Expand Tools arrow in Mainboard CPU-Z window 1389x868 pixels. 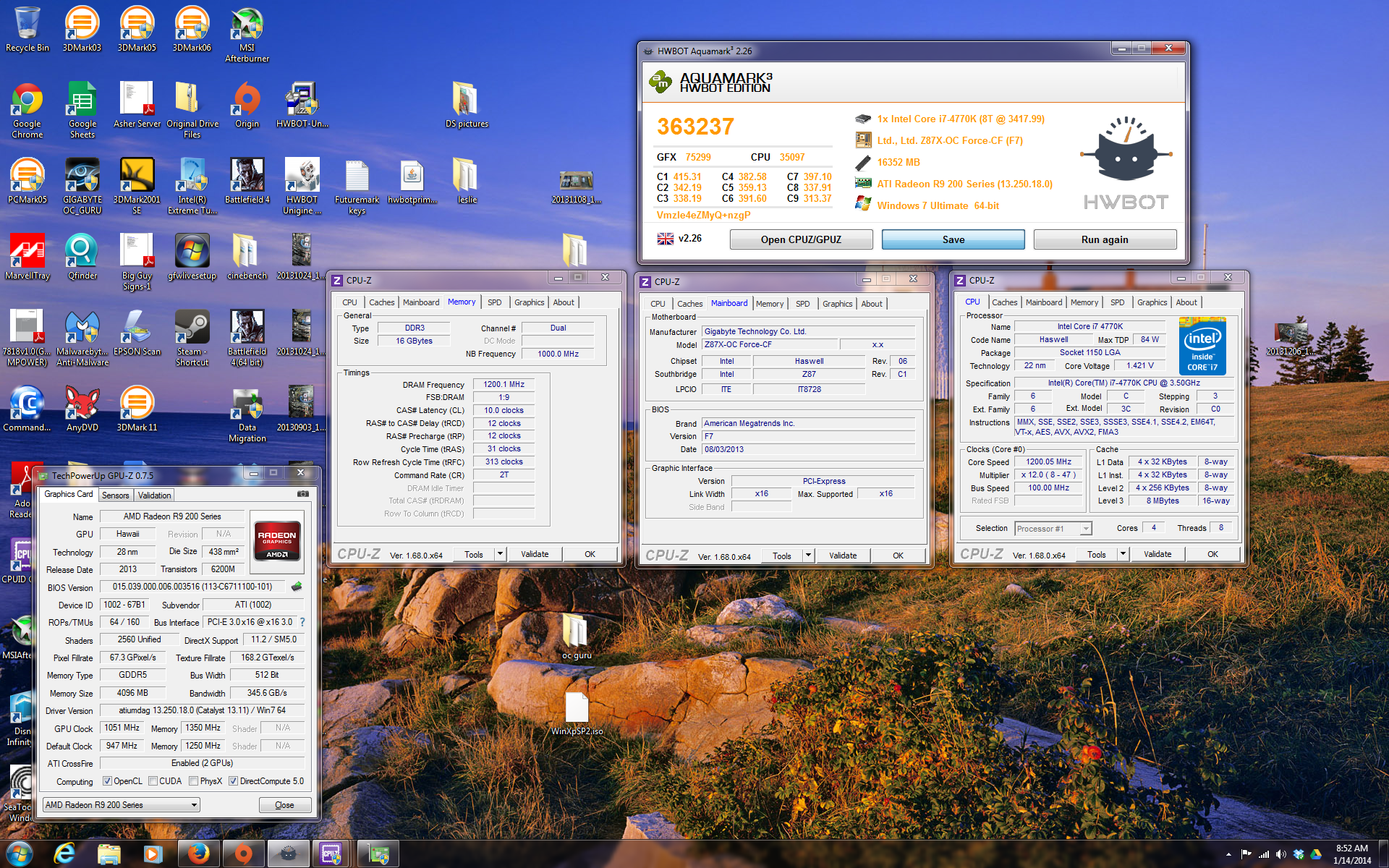pos(808,556)
